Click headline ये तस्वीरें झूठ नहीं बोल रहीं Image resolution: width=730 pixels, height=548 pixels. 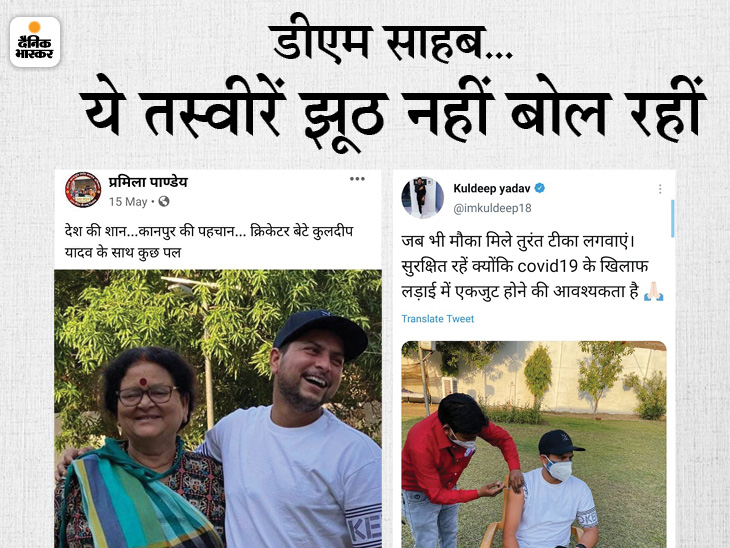(392, 111)
